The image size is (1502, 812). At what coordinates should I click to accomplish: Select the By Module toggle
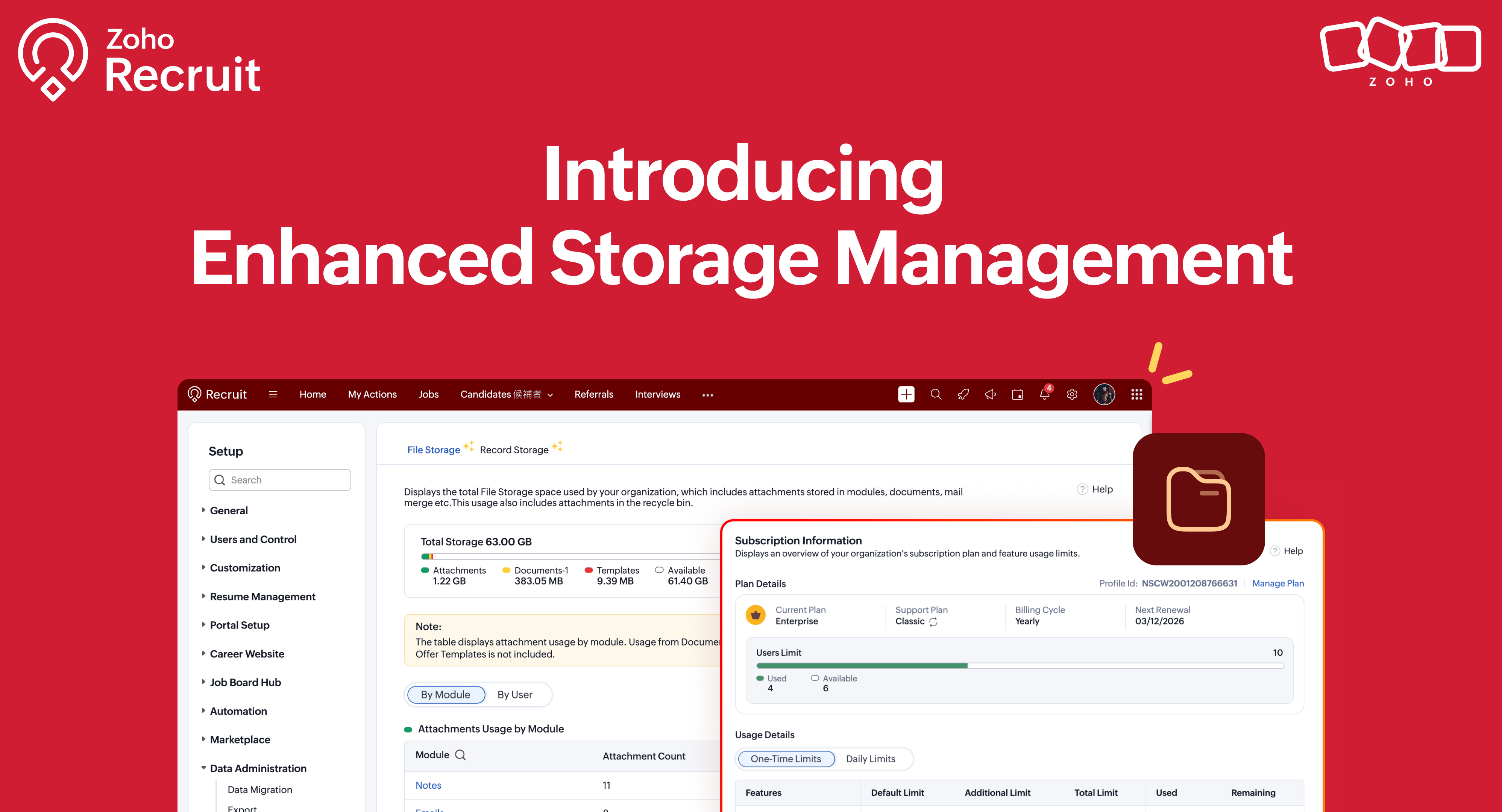click(446, 694)
